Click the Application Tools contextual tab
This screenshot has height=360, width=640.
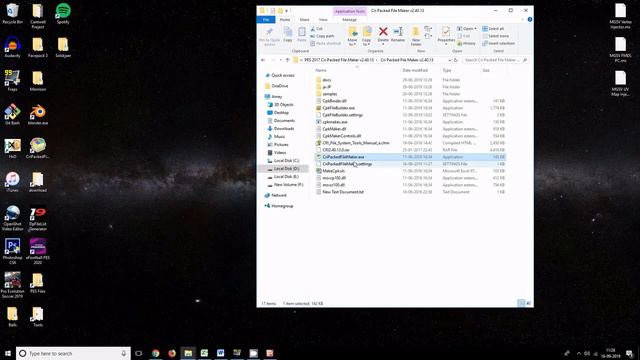(350, 11)
